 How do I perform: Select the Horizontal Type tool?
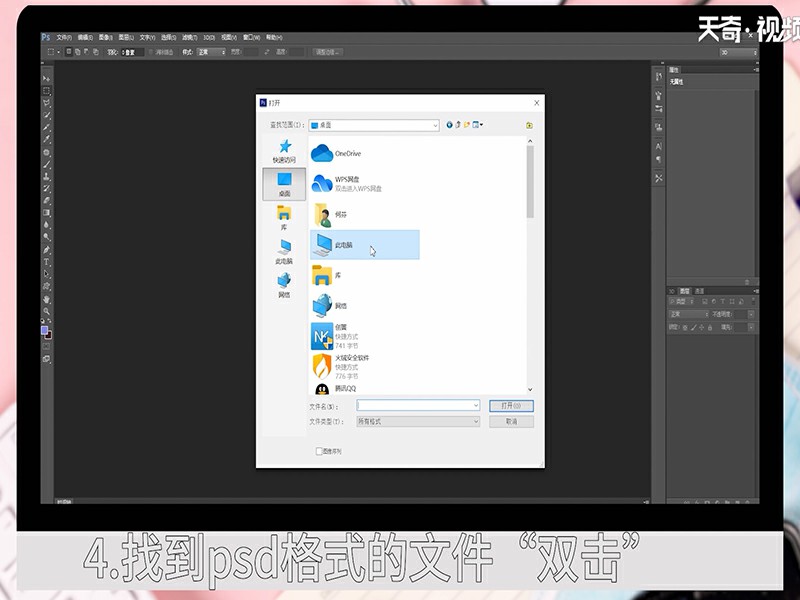(46, 261)
